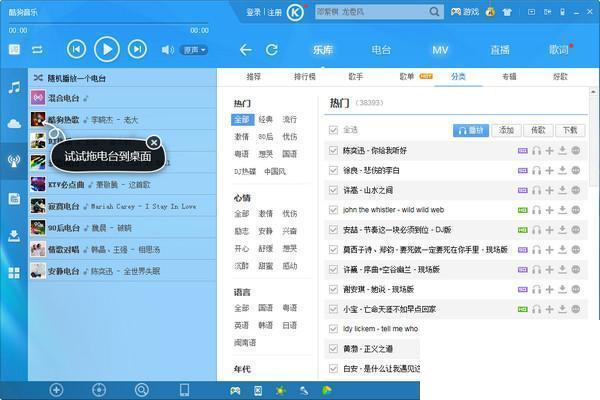Click the round K logo icon
Image resolution: width=600 pixels, height=400 pixels.
(x=295, y=13)
